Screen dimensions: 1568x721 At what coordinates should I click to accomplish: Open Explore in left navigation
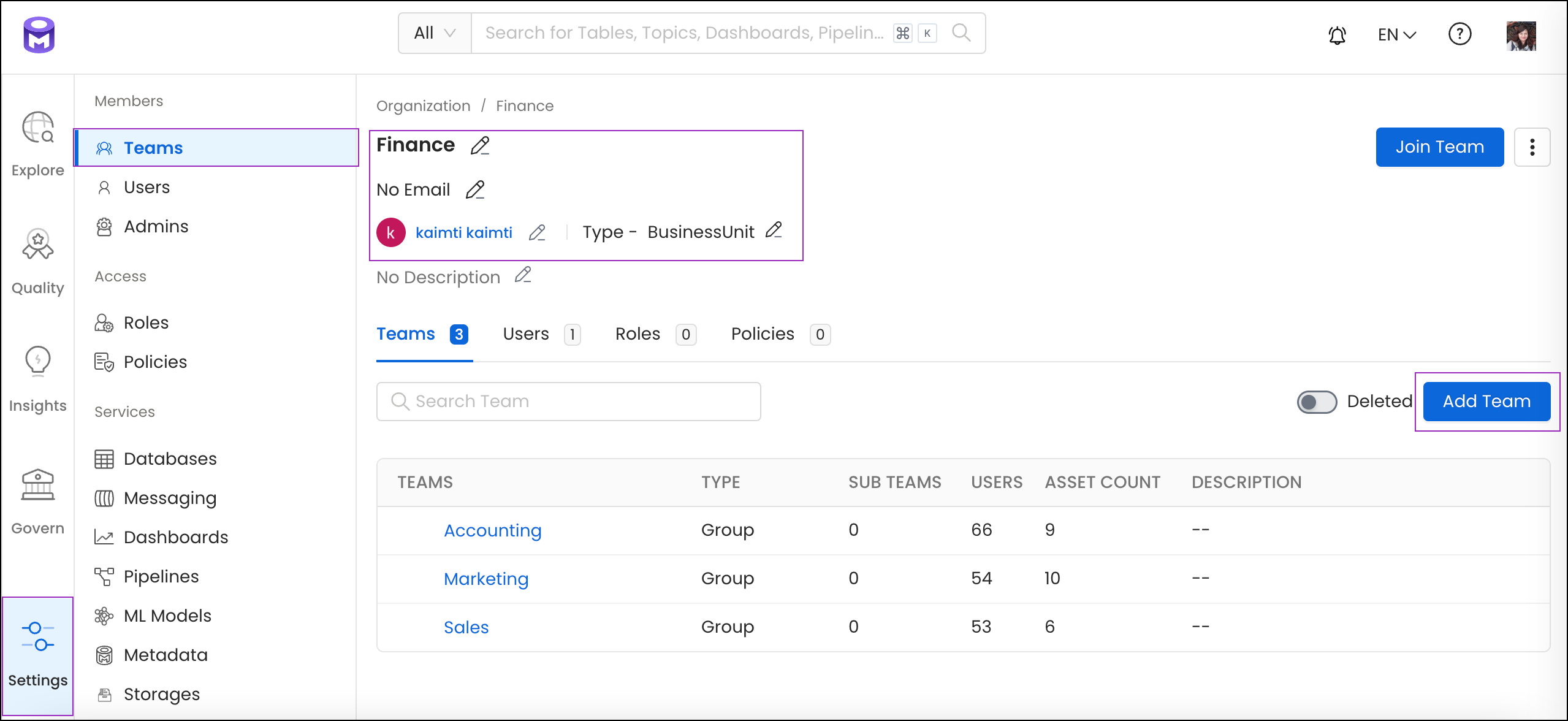click(38, 145)
